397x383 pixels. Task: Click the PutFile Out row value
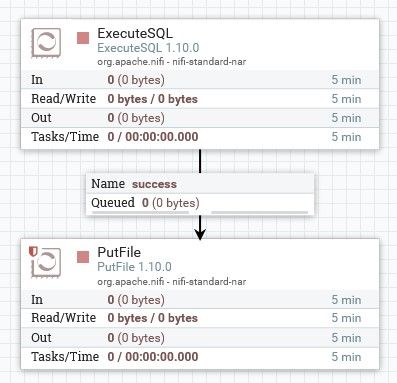[136, 338]
